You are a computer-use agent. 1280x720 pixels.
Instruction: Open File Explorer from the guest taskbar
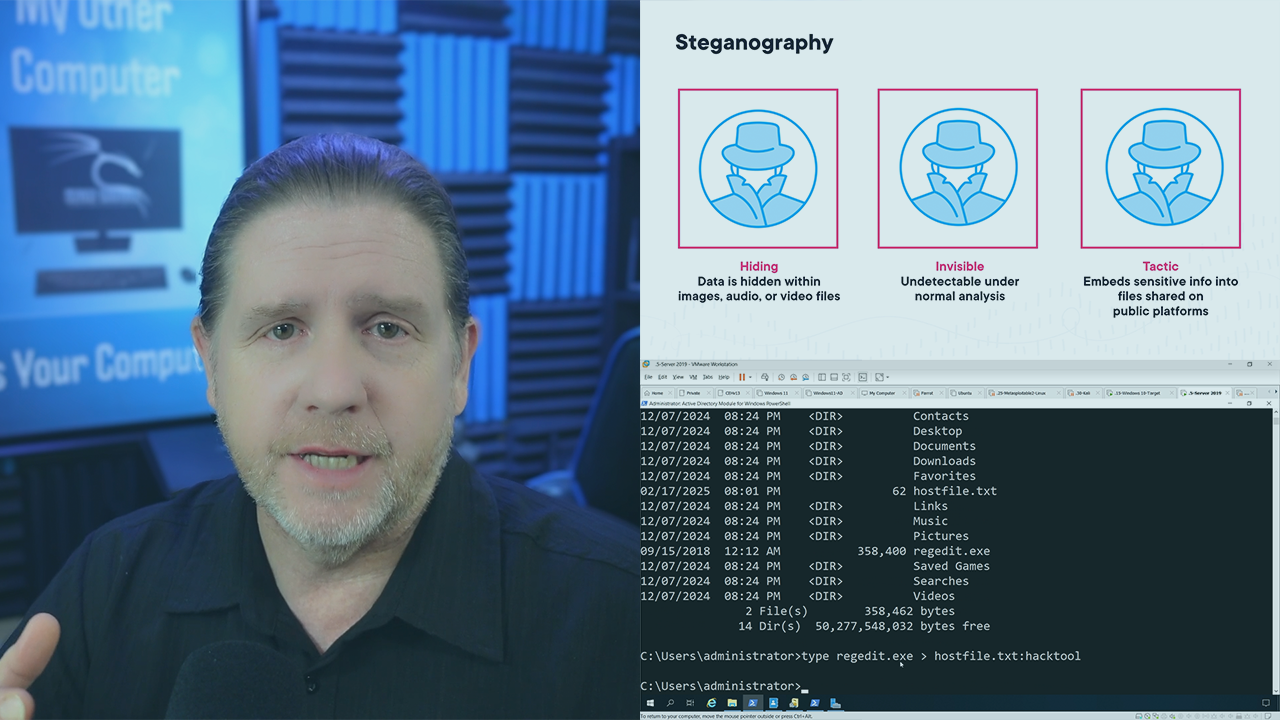732,703
